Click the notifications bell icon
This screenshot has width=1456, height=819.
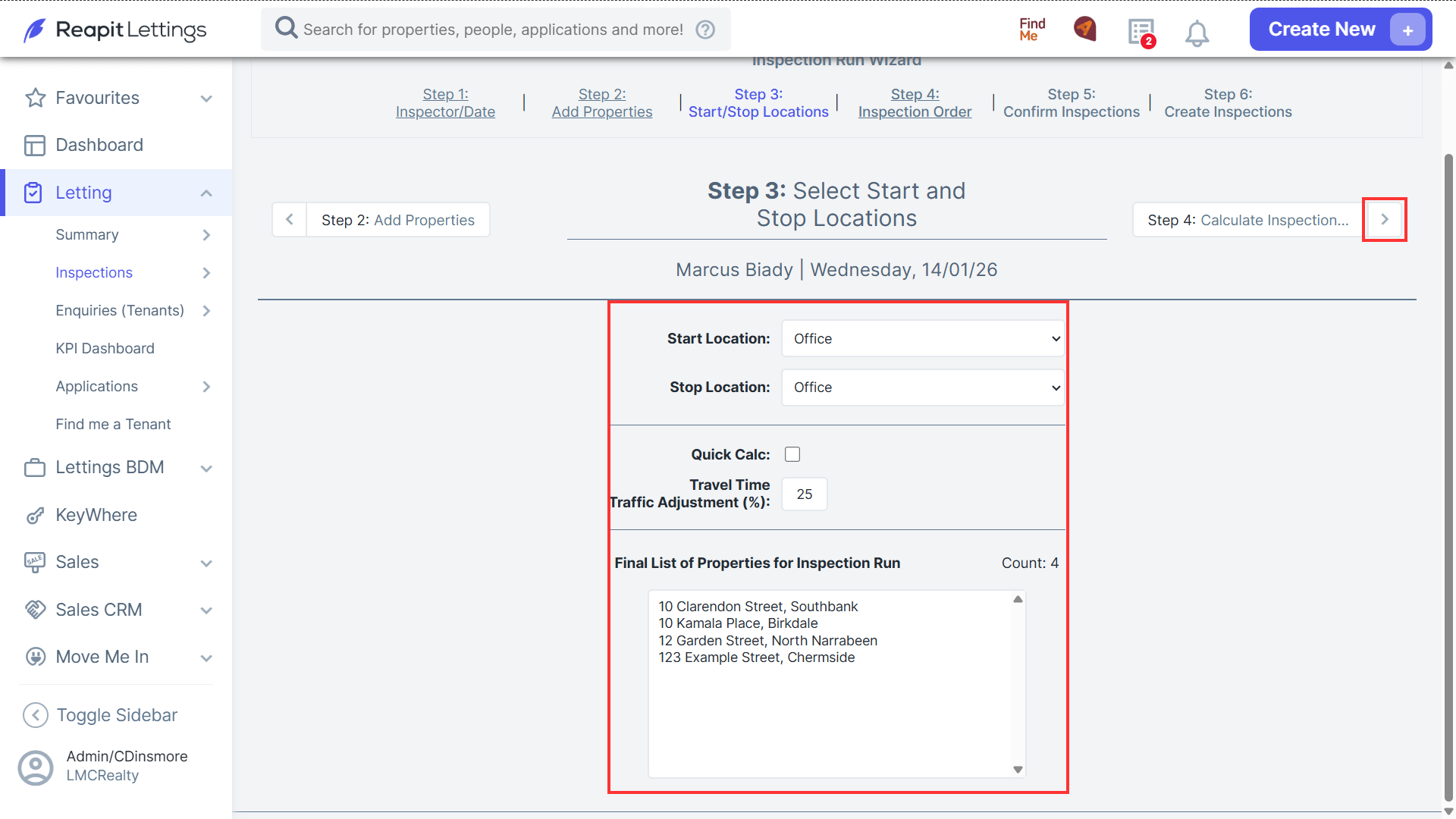click(x=1197, y=33)
